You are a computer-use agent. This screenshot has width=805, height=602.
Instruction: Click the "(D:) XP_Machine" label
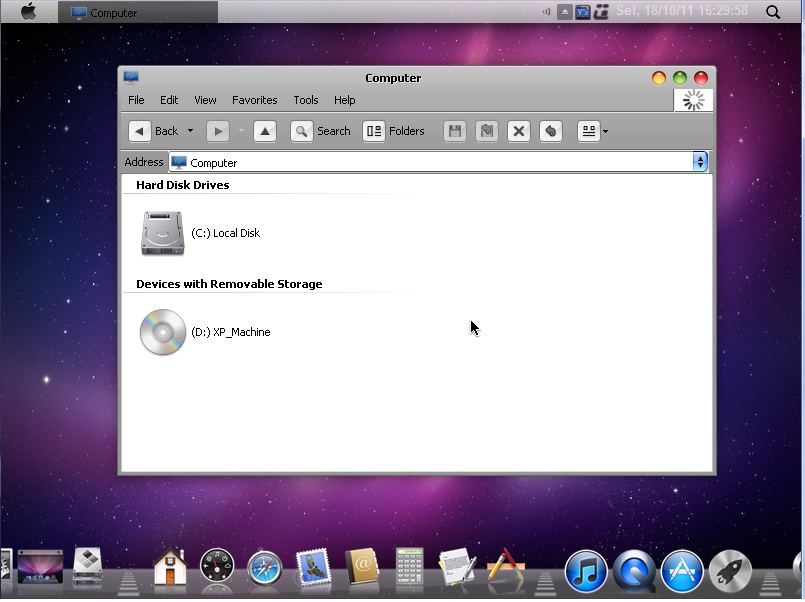click(x=231, y=332)
